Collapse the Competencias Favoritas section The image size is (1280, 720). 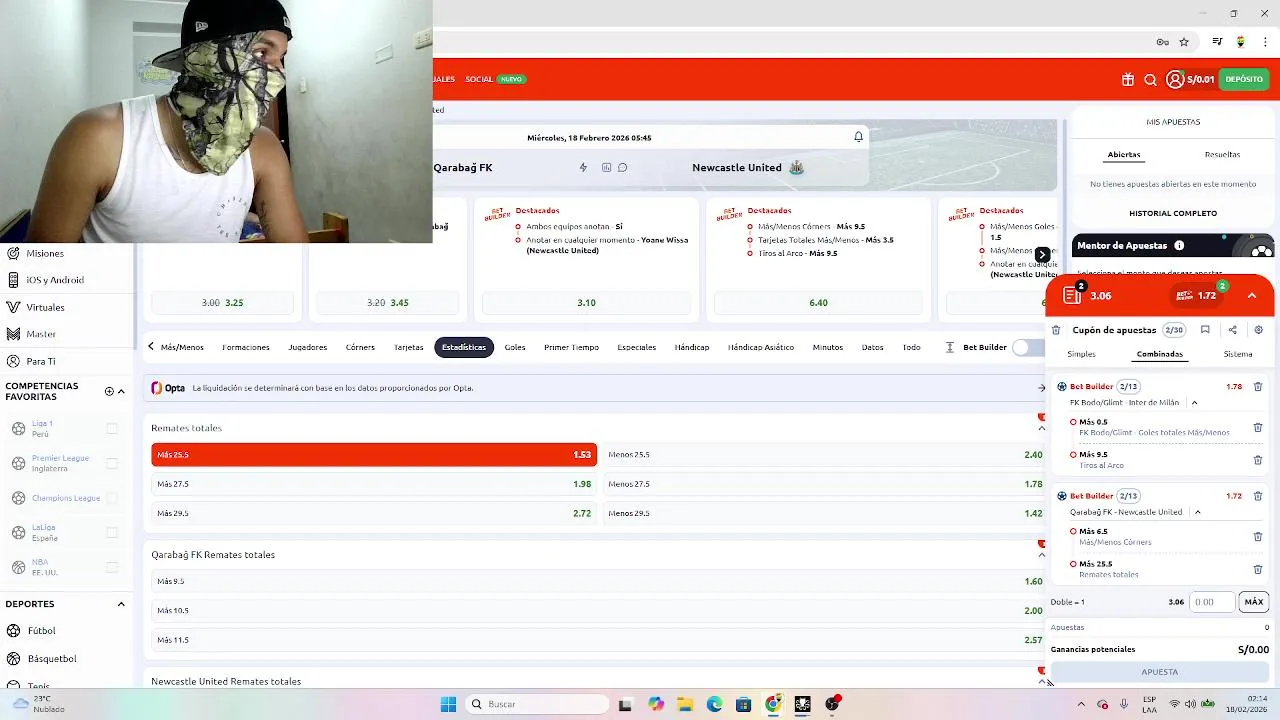122,391
